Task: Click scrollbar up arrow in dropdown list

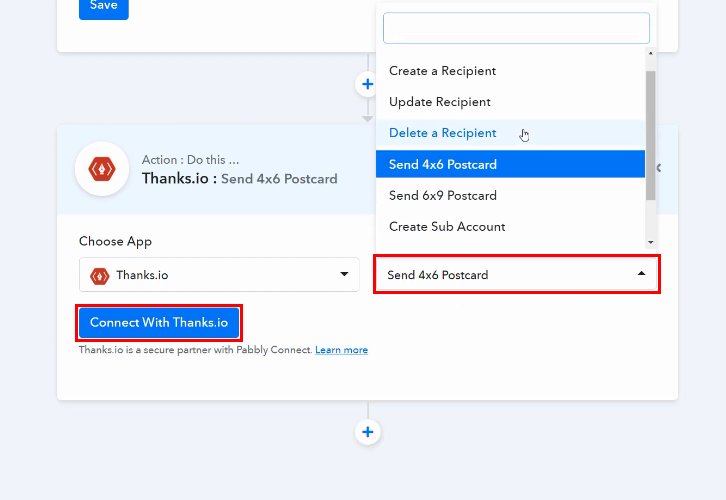Action: coord(651,53)
